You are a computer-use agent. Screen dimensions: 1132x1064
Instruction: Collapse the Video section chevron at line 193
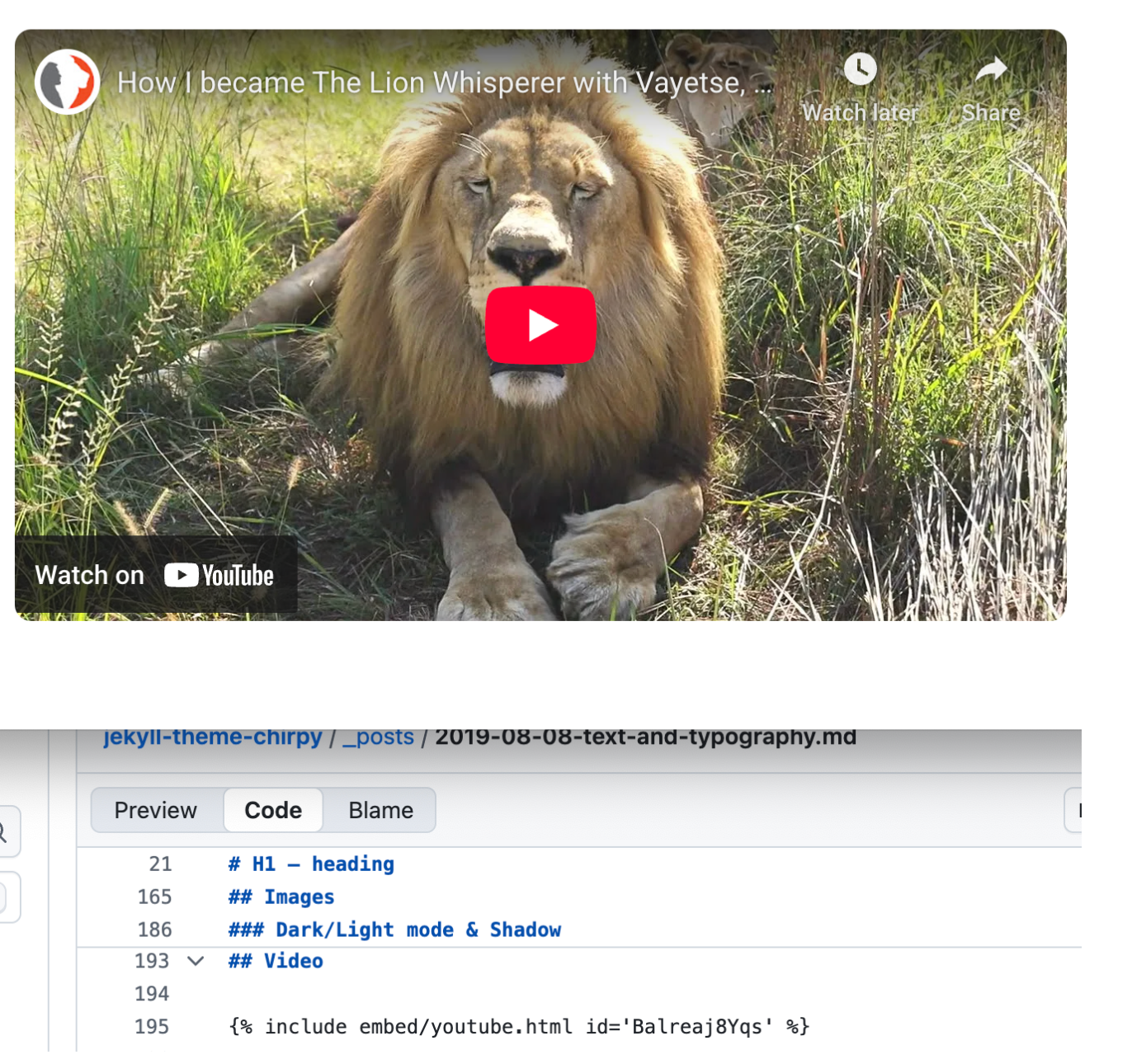196,961
